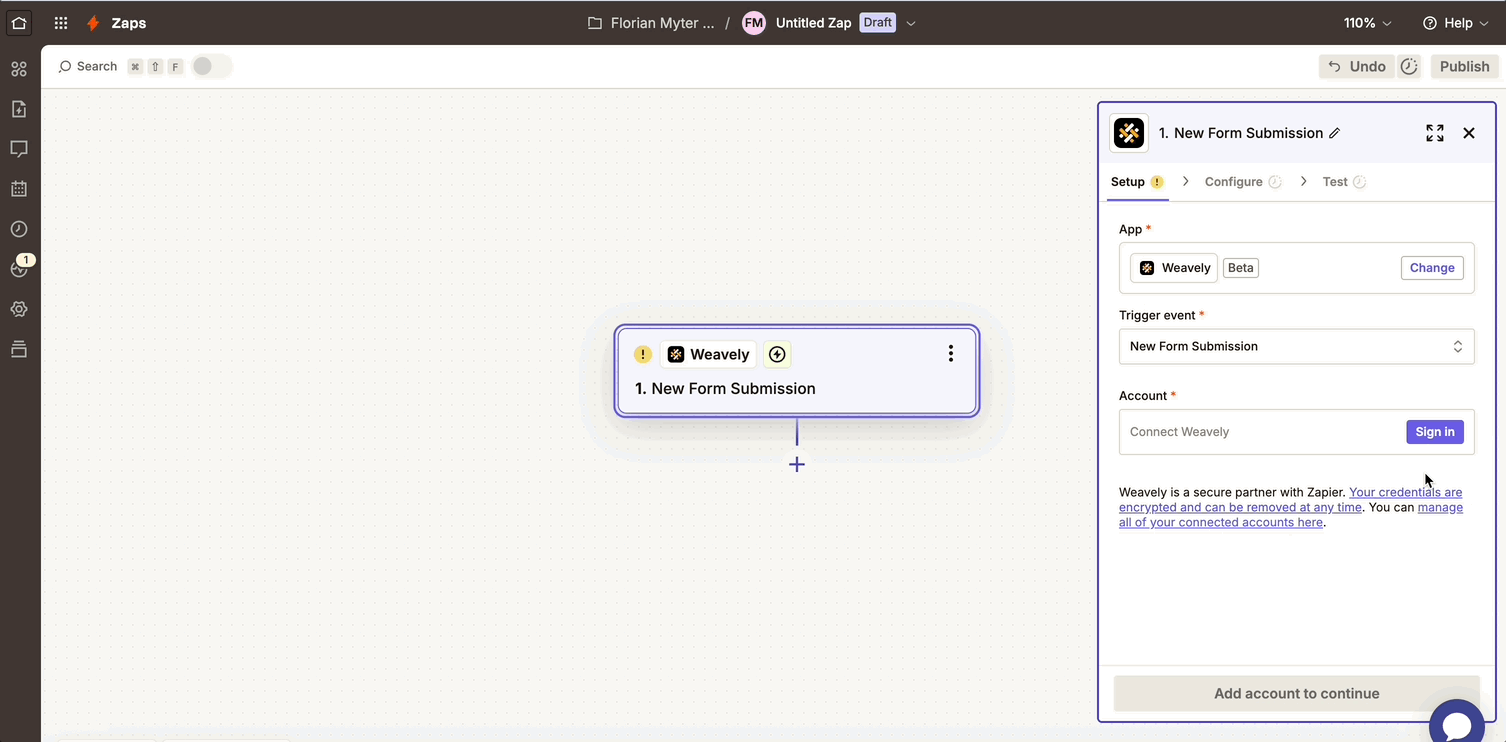Open the three-dot menu on the Weavely step

(950, 353)
